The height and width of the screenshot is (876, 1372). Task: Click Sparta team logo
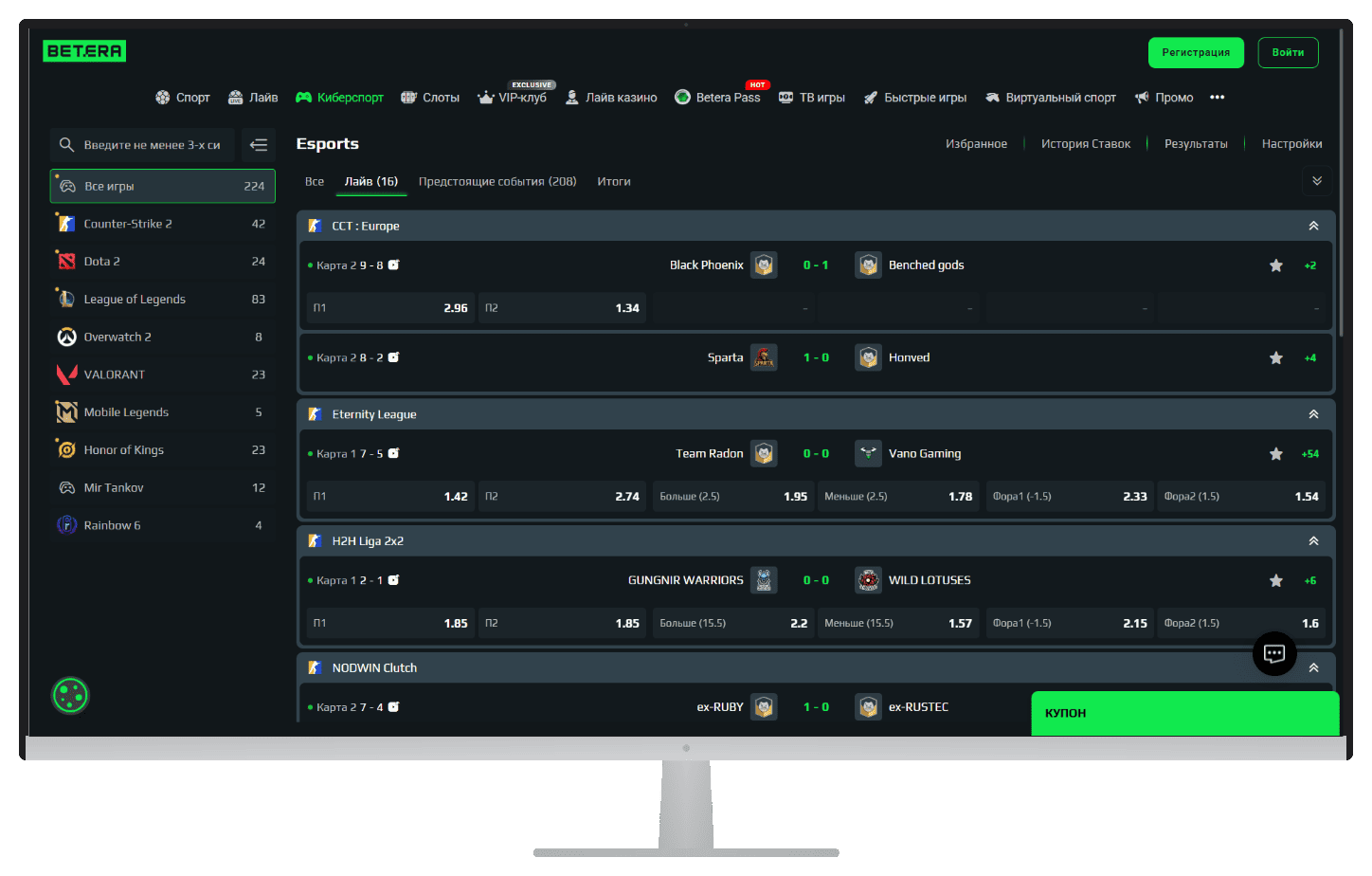[764, 357]
